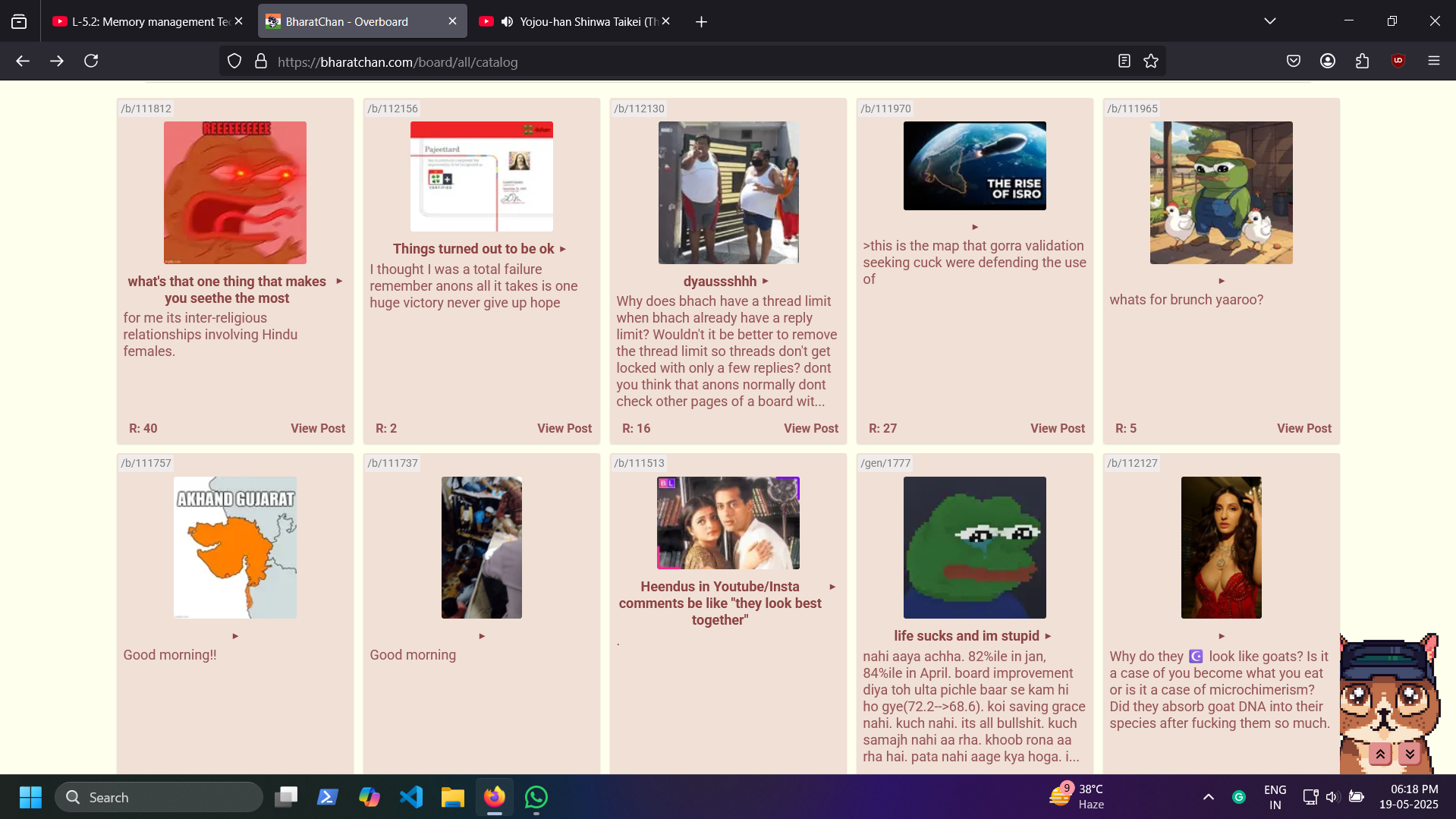The image size is (1456, 819).
Task: Open Firefox from the taskbar
Action: [495, 797]
